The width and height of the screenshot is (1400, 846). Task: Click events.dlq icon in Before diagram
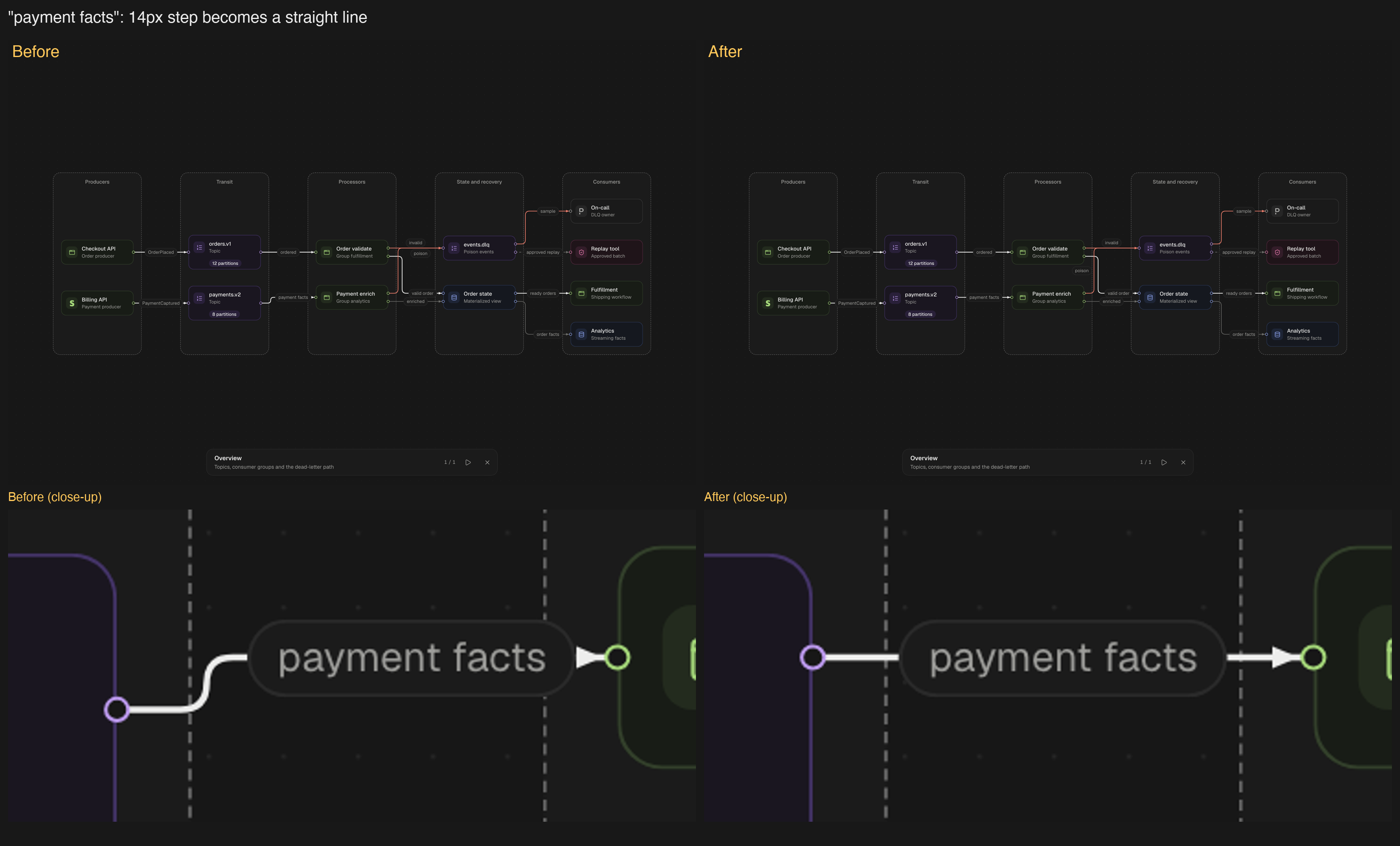(454, 248)
